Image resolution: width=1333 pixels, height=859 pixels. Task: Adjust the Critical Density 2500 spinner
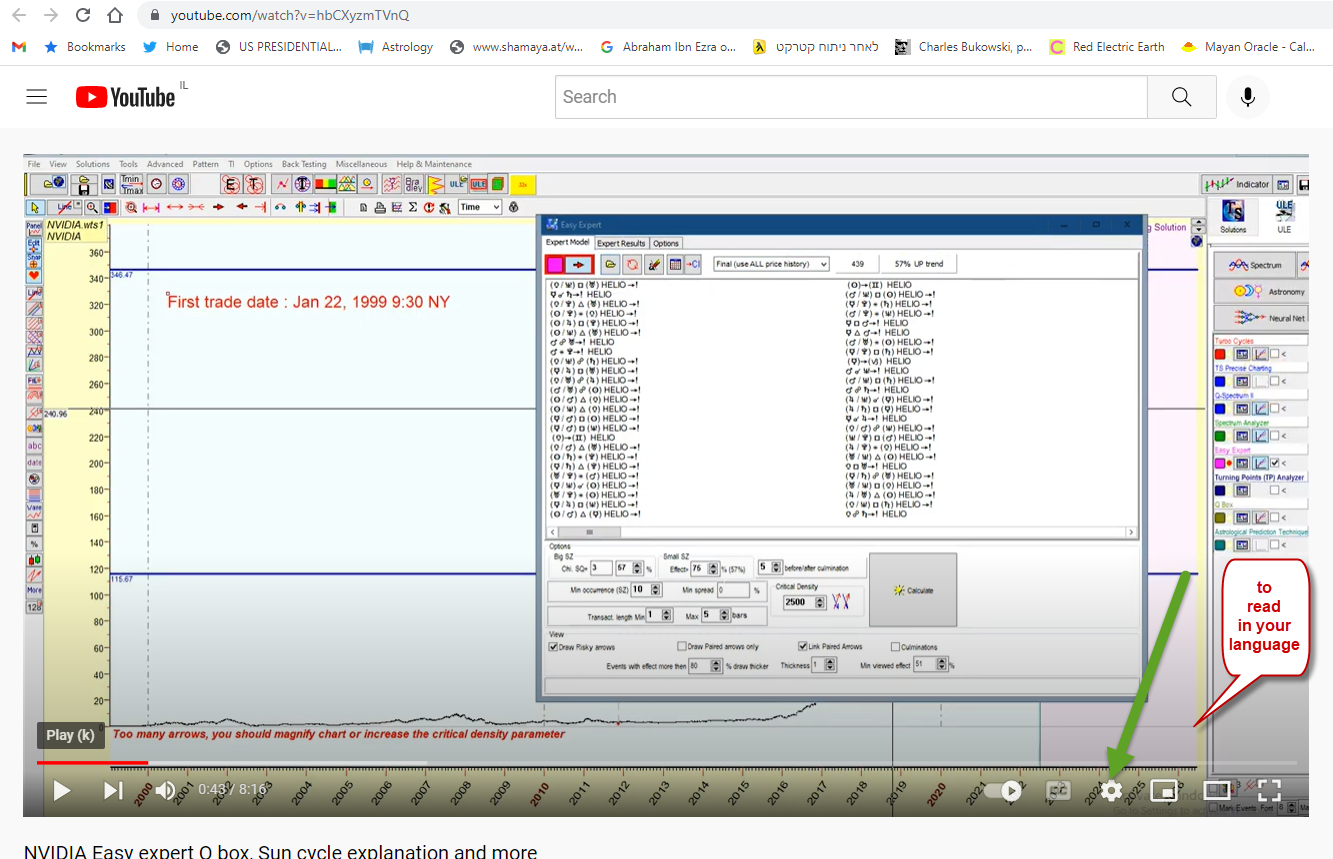[x=820, y=602]
